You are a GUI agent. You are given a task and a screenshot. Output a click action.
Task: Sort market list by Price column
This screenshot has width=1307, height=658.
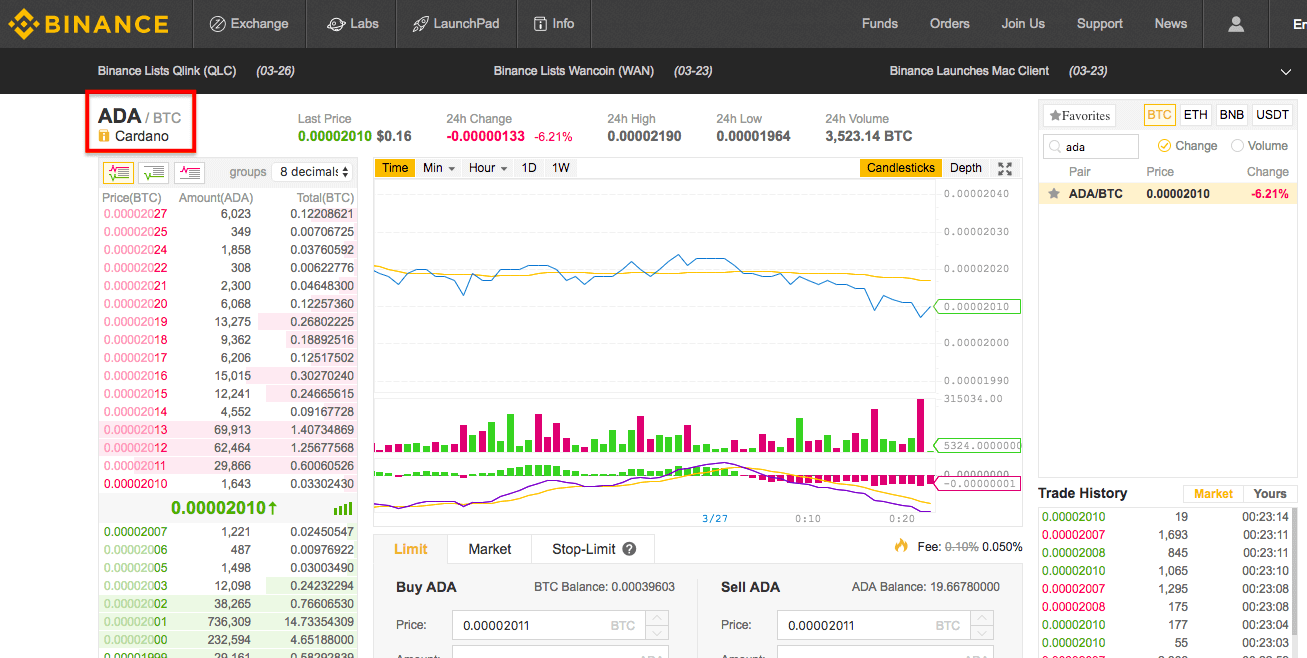click(1160, 172)
